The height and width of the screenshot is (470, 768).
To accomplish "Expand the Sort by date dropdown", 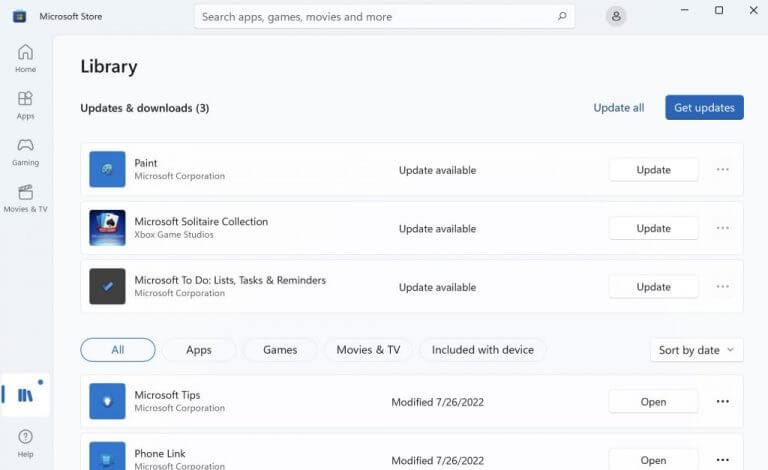I will pos(696,350).
